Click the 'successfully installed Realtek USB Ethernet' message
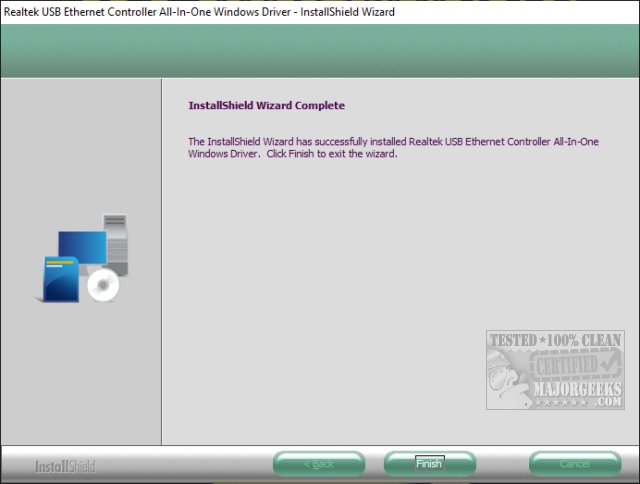This screenshot has width=640, height=484. [x=393, y=148]
